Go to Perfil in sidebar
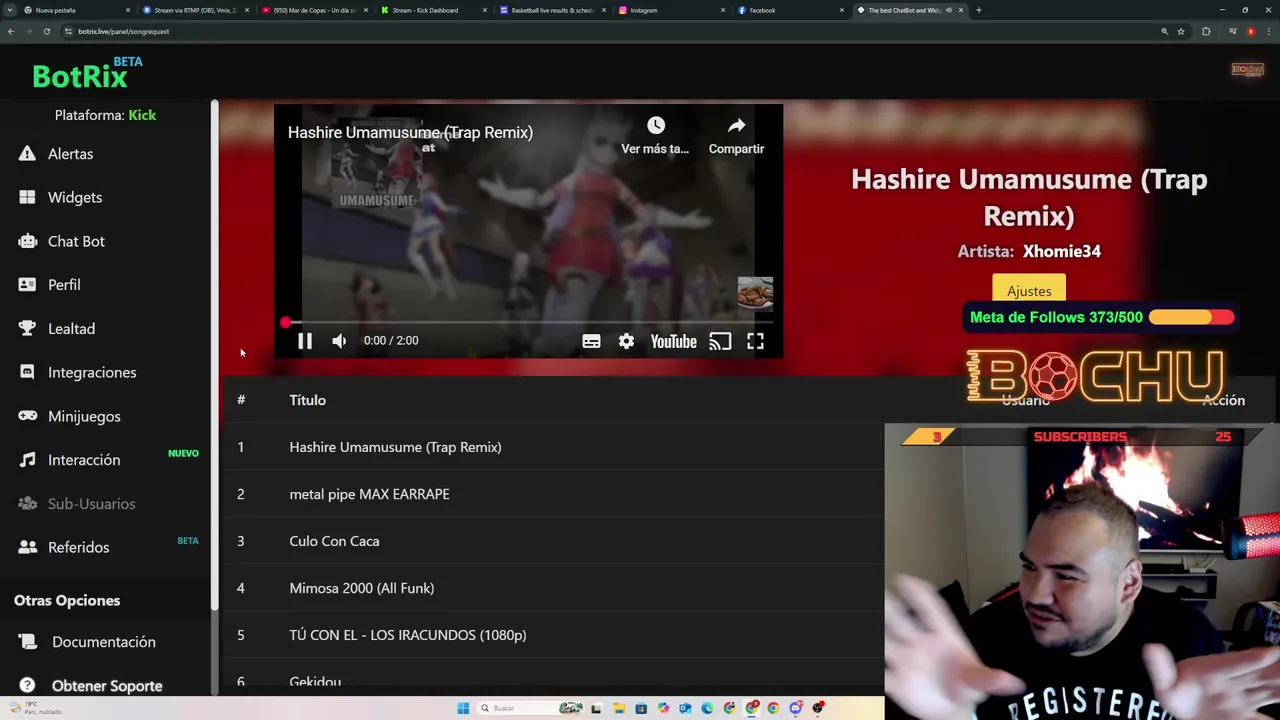The height and width of the screenshot is (720, 1280). (x=64, y=285)
